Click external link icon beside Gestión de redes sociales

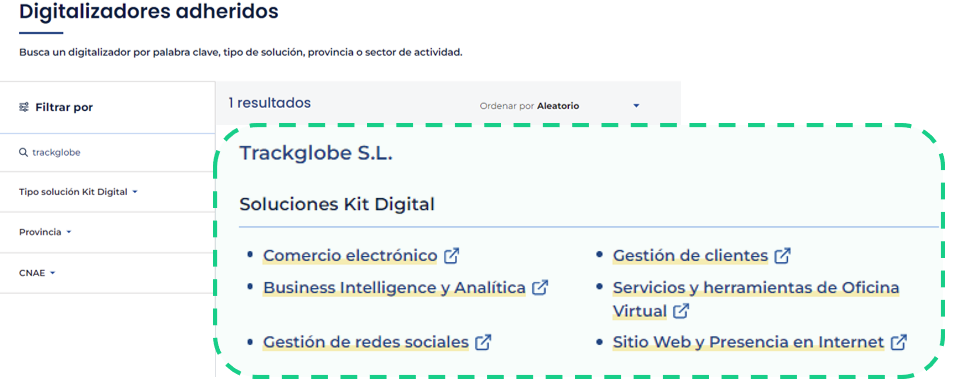483,343
